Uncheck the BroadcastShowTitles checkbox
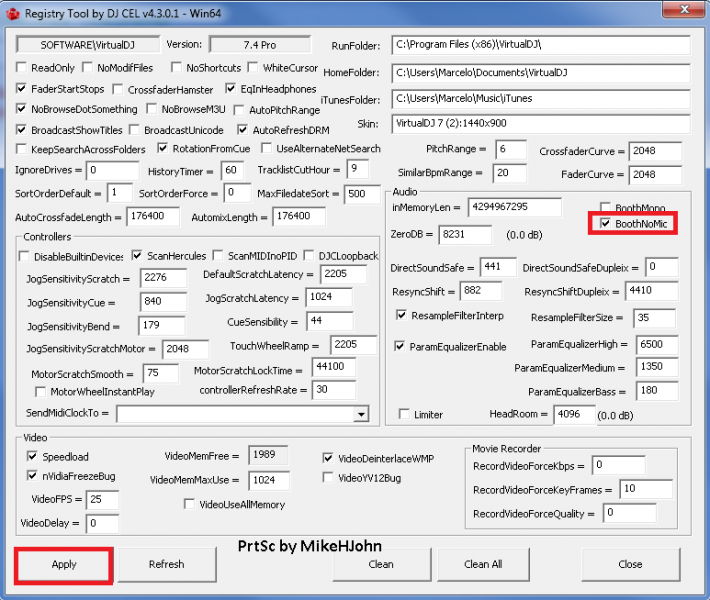The image size is (710, 600). [x=21, y=130]
